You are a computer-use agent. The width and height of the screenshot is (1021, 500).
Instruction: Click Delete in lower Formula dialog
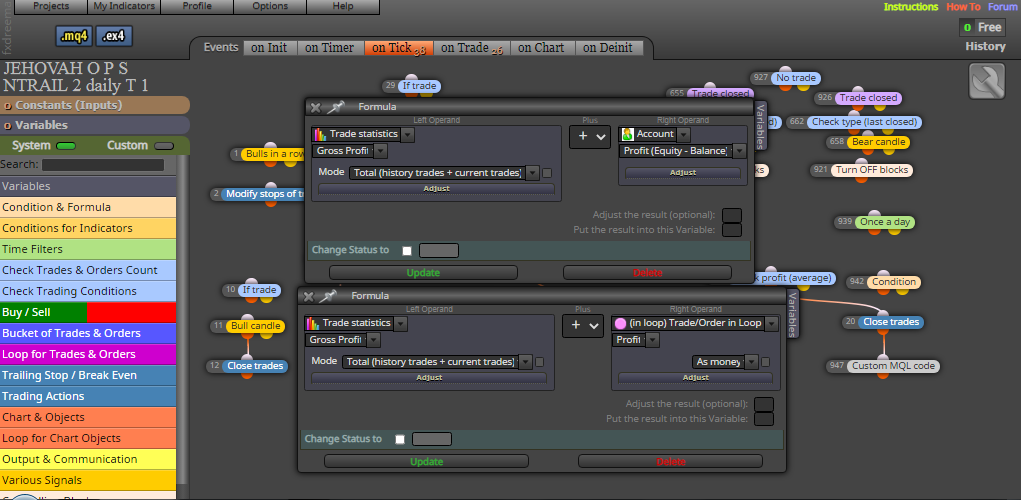pos(671,462)
